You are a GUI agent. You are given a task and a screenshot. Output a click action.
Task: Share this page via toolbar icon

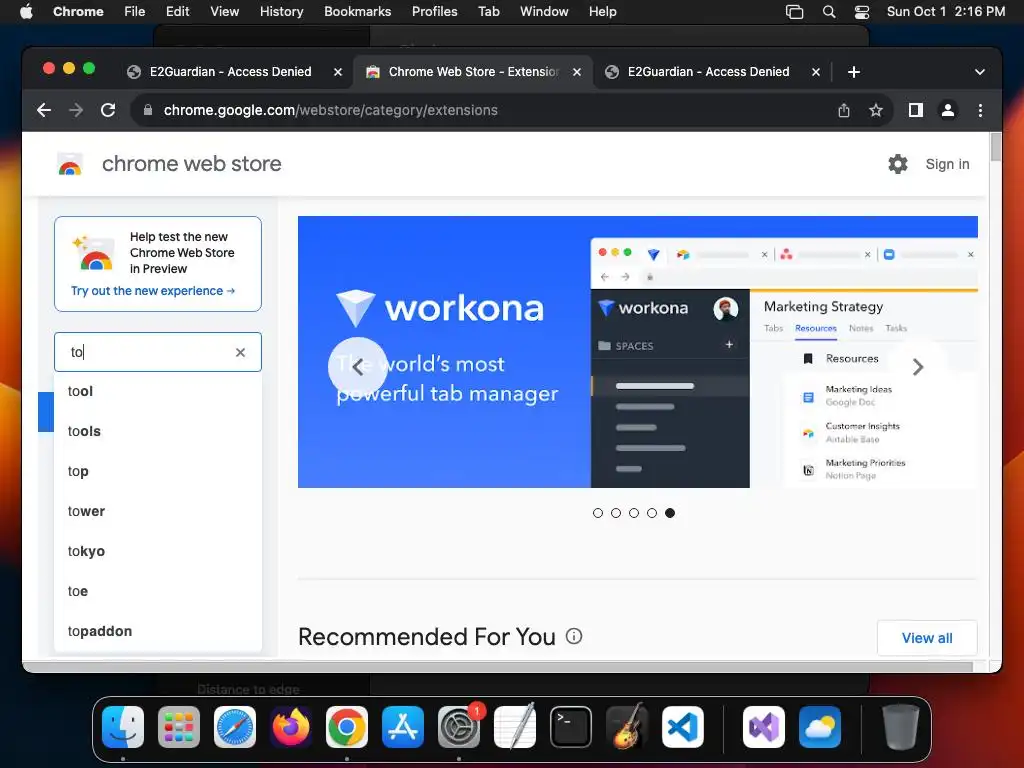[844, 110]
